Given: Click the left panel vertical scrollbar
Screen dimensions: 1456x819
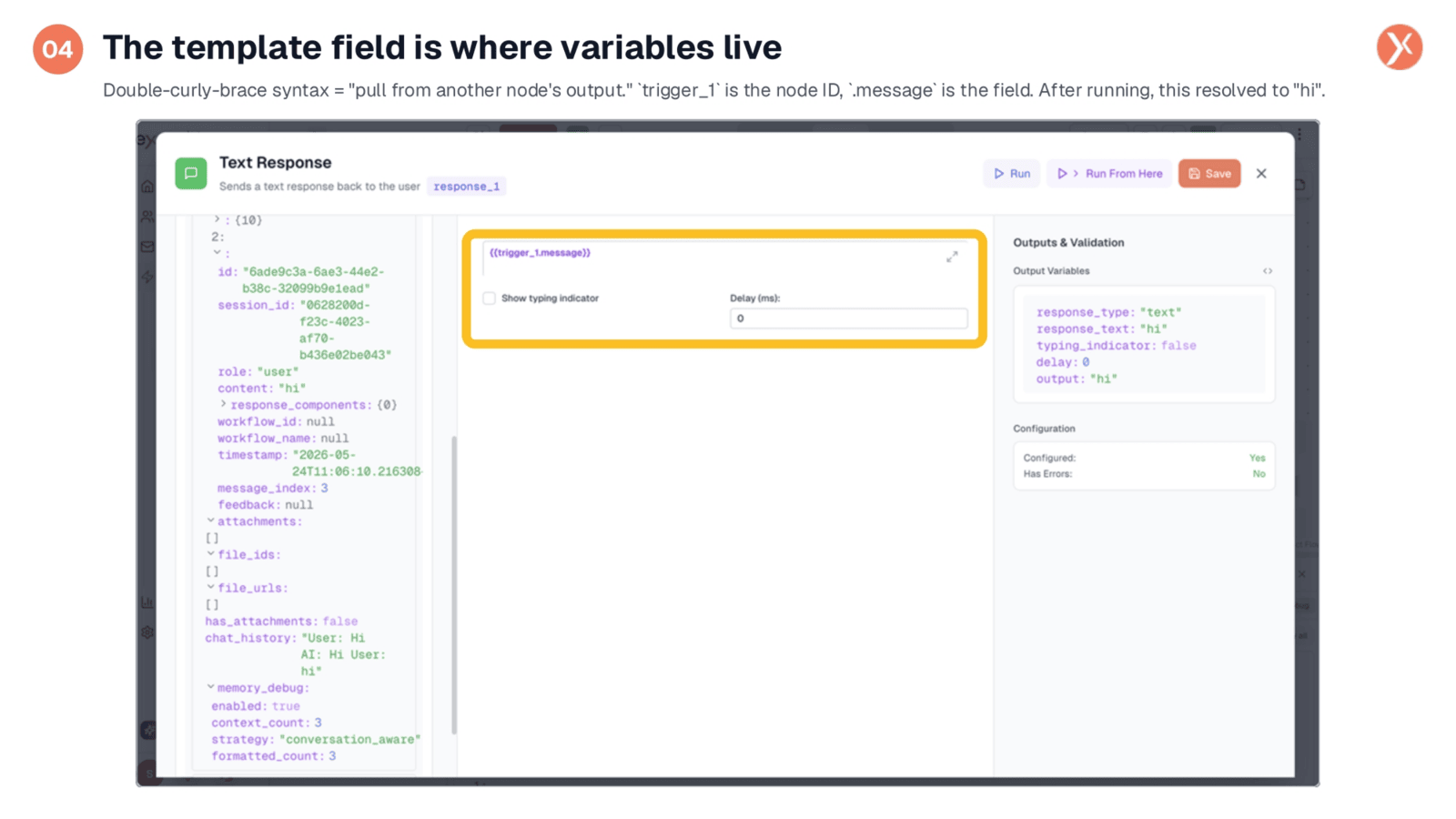Looking at the screenshot, I should tap(454, 585).
